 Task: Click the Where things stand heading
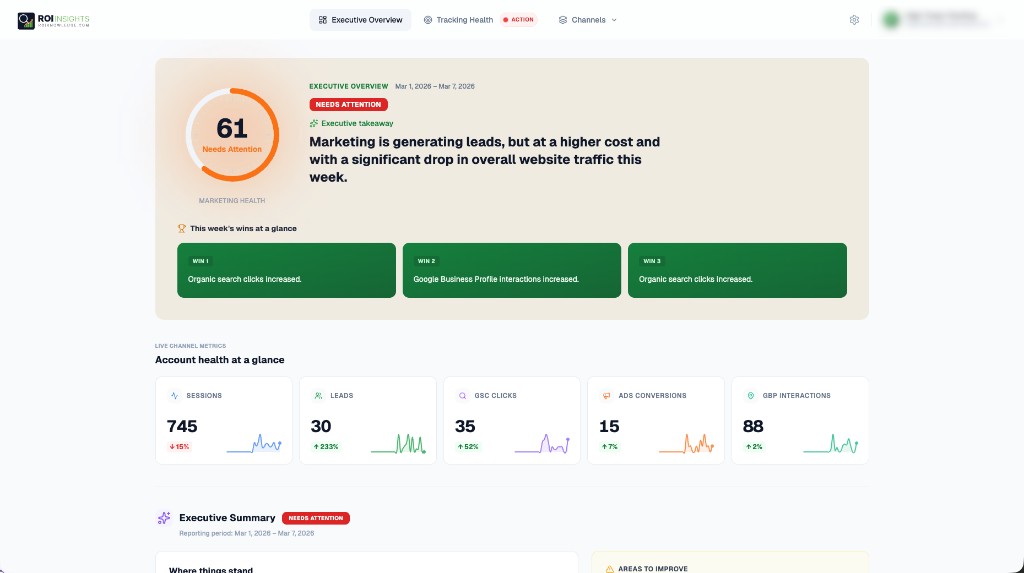211,570
